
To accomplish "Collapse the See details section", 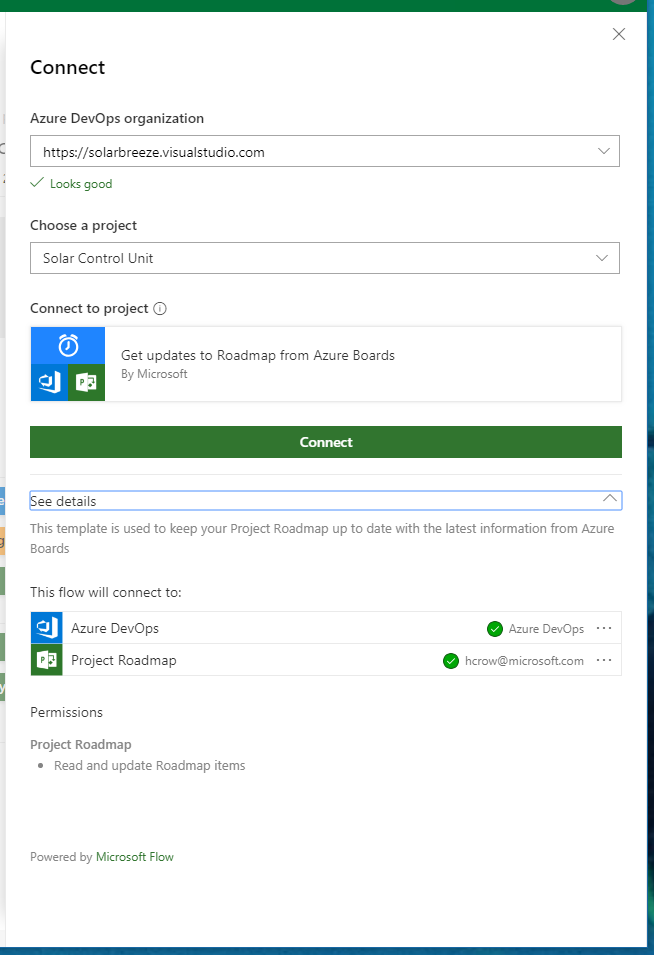I will click(326, 501).
